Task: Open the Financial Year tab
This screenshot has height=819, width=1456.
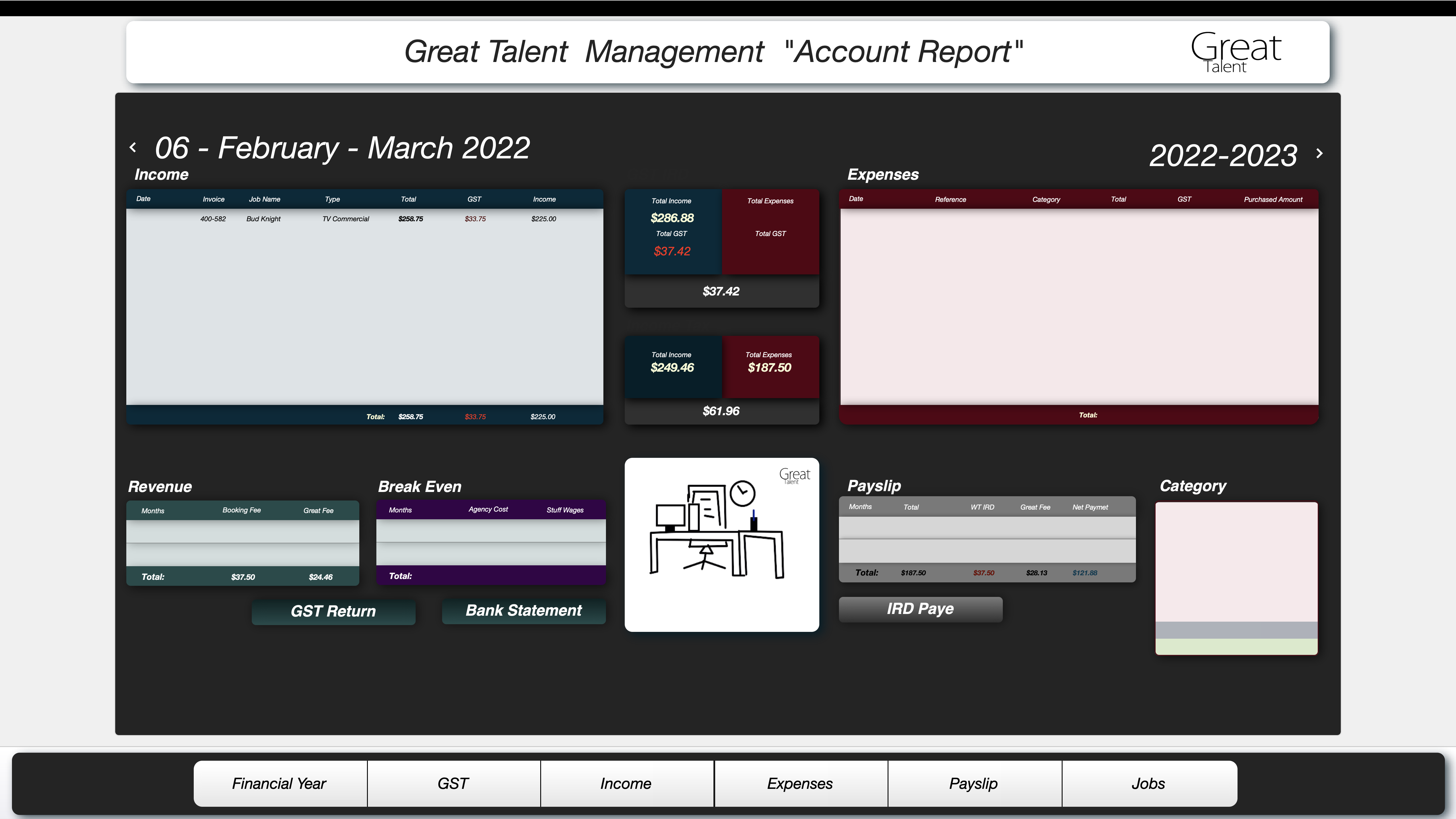Action: (x=280, y=783)
